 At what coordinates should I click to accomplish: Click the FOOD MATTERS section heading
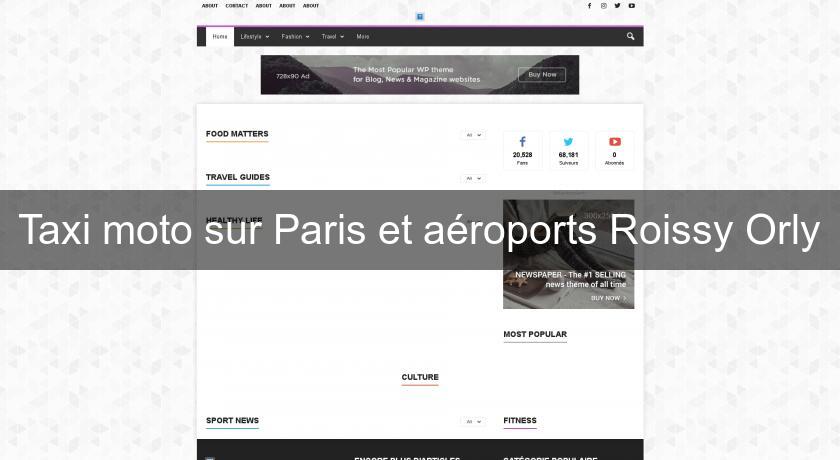[237, 134]
